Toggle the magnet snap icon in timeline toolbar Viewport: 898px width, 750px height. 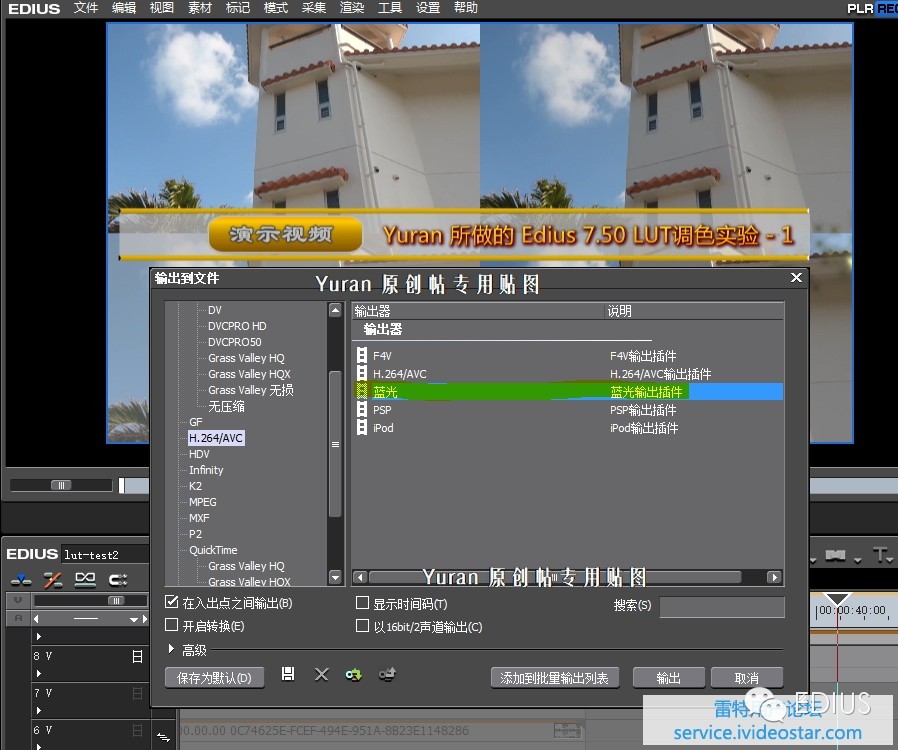pos(118,580)
